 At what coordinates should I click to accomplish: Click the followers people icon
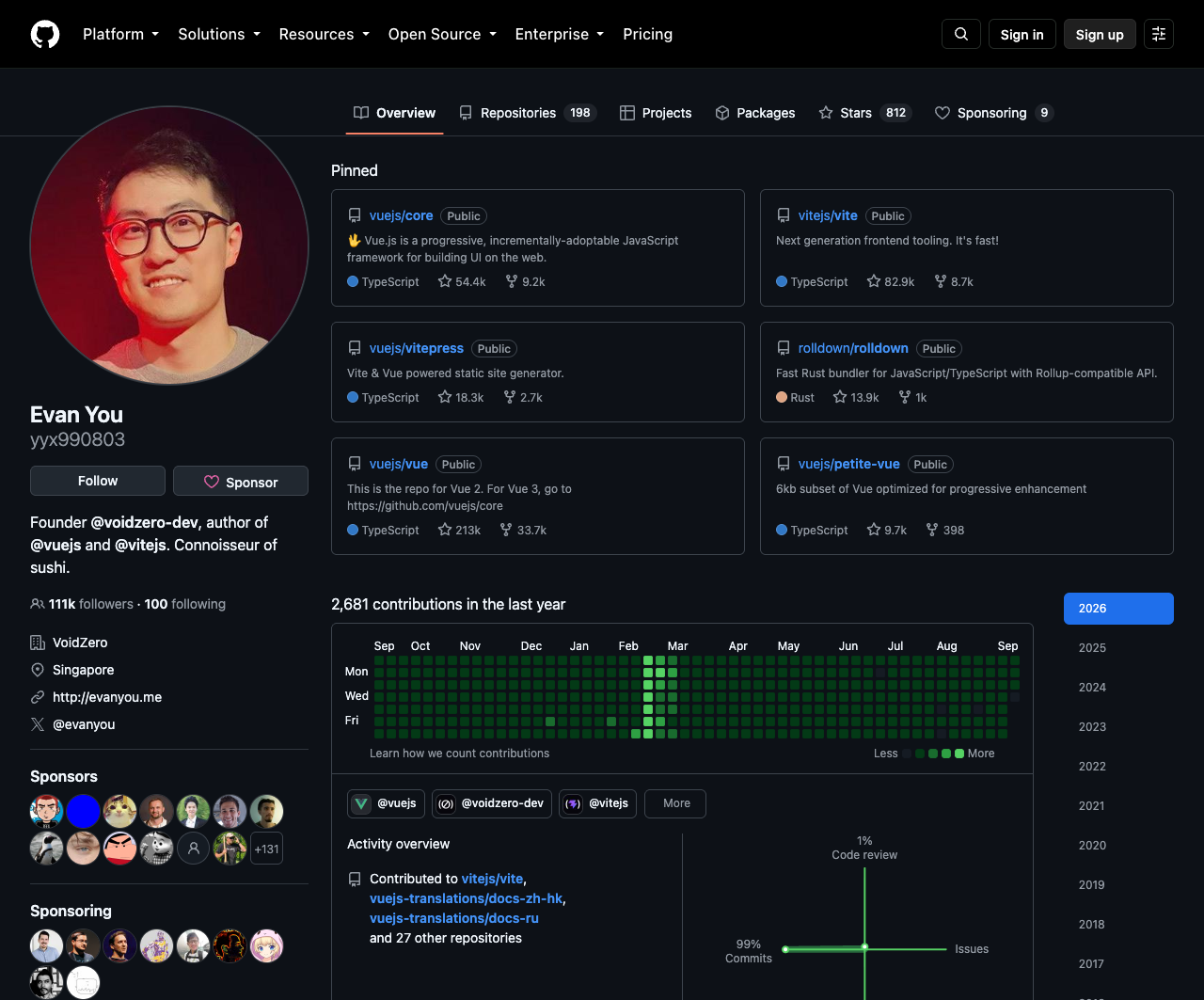coord(38,604)
